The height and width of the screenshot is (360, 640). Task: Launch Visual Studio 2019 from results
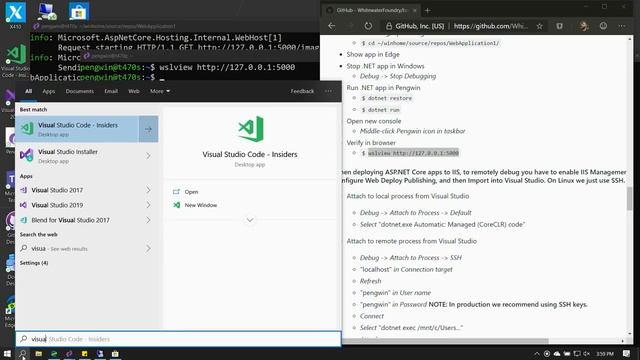[78, 205]
